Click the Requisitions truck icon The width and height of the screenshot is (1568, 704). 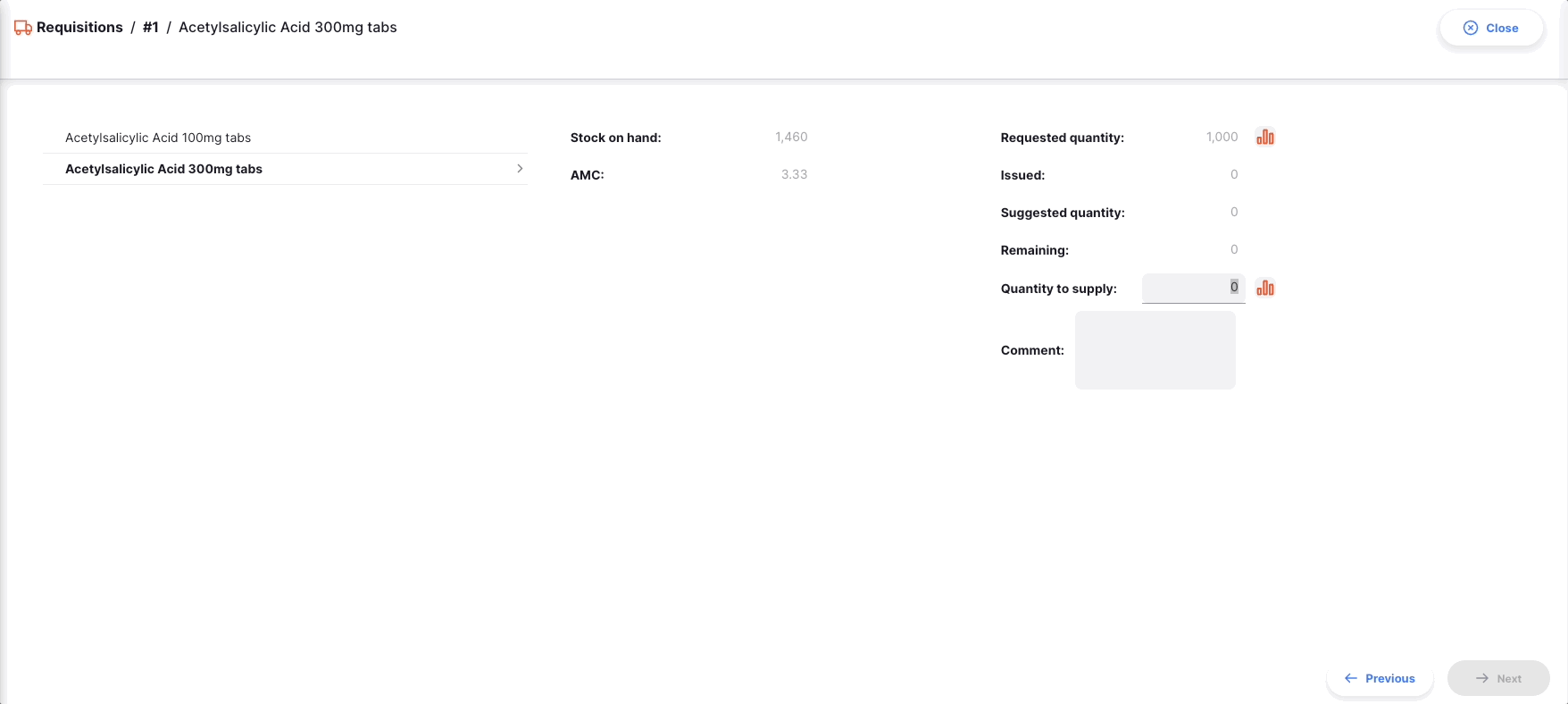click(23, 28)
